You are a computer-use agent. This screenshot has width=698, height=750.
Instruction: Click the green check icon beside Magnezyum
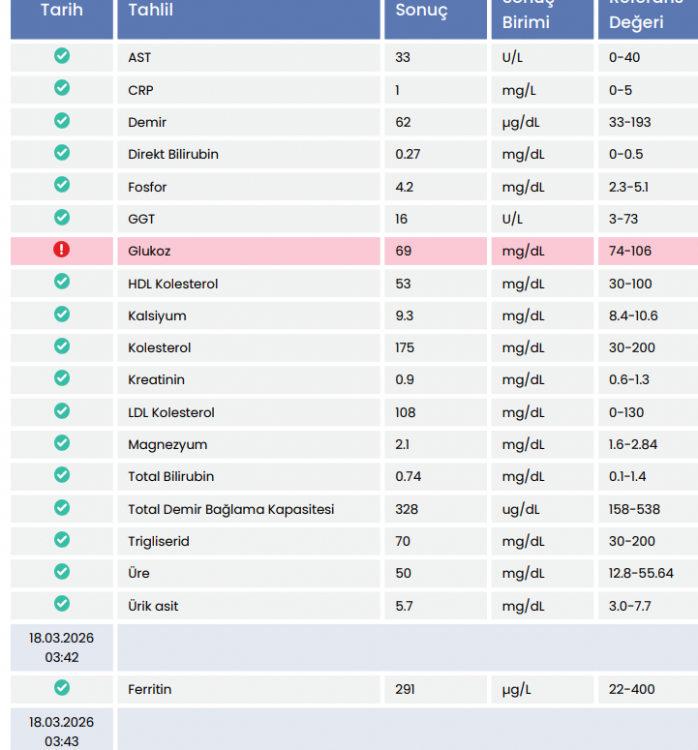click(x=61, y=443)
